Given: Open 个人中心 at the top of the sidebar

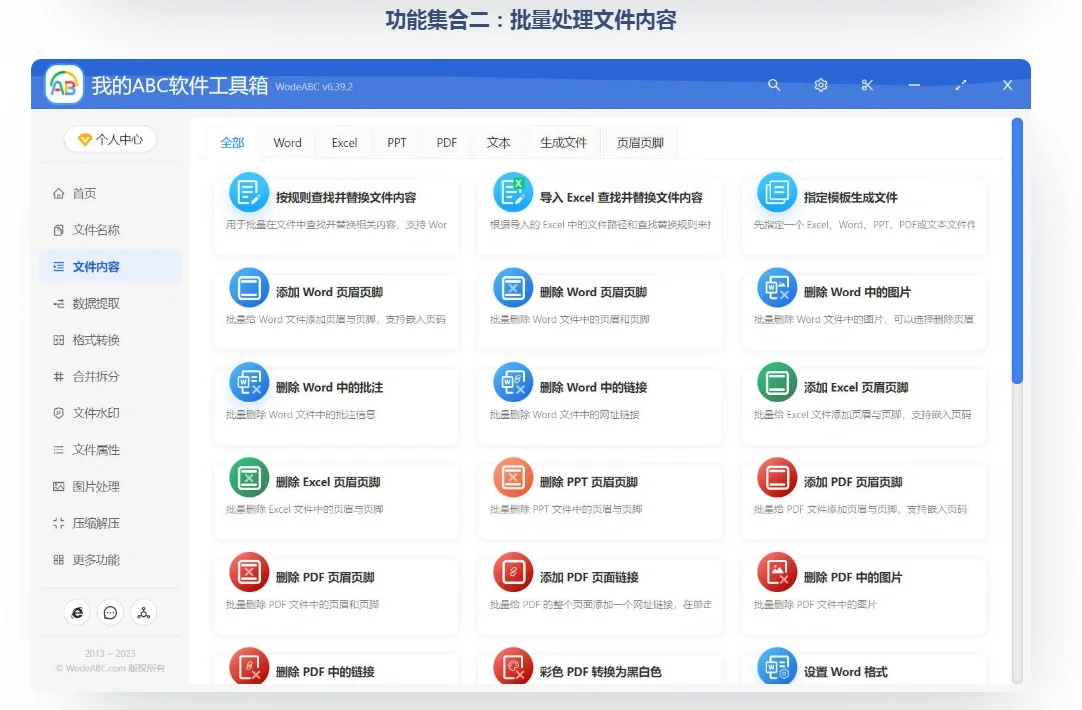Looking at the screenshot, I should pyautogui.click(x=110, y=140).
